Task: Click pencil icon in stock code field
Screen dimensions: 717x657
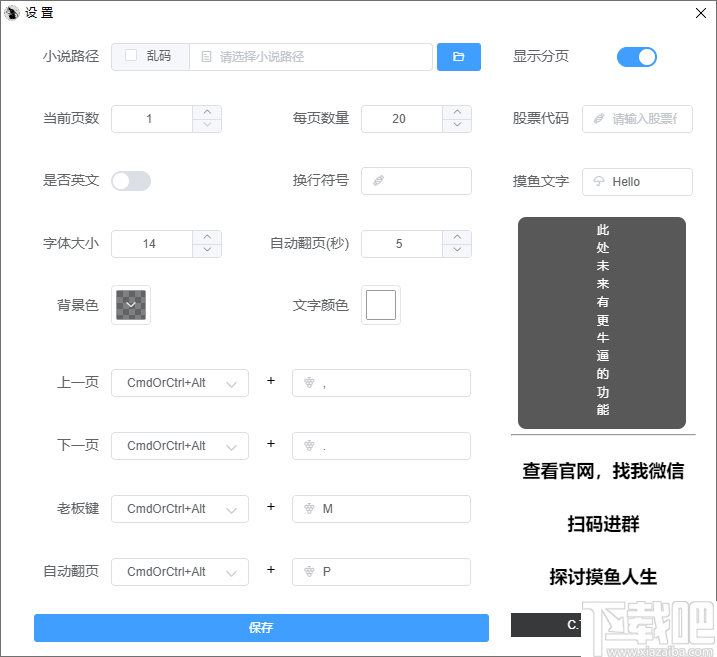Action: 599,119
